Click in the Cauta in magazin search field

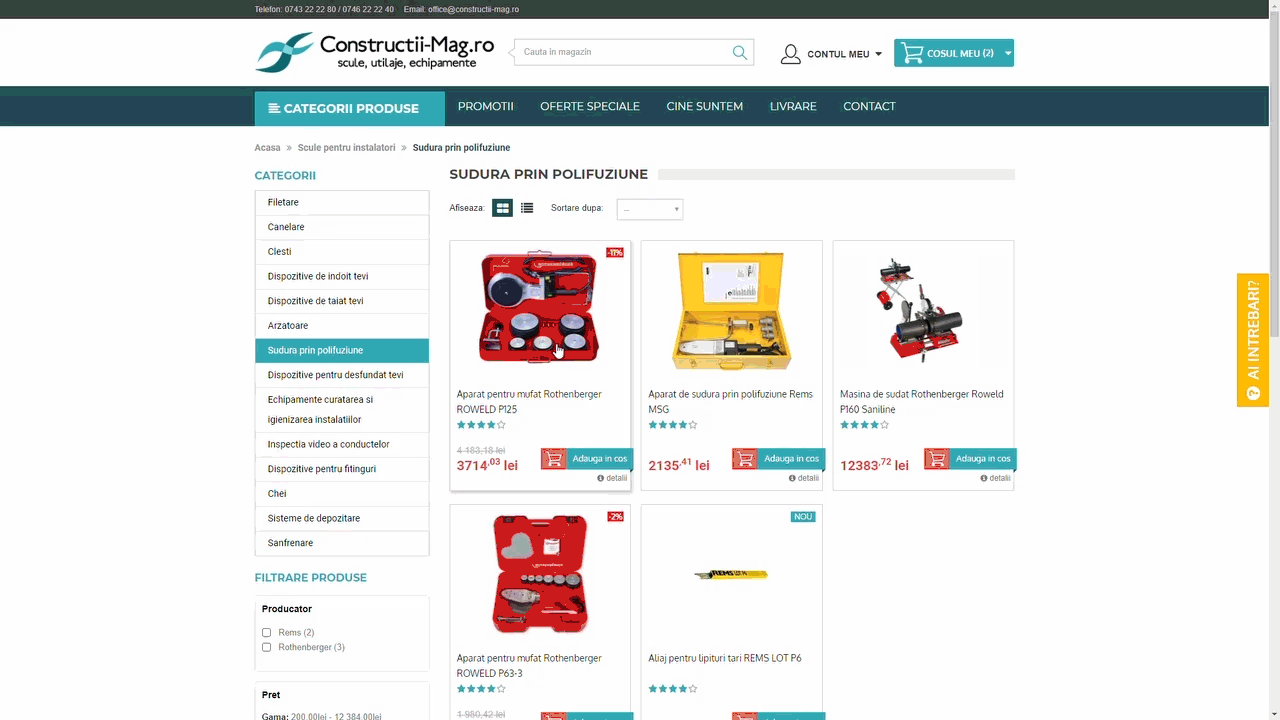tap(622, 52)
